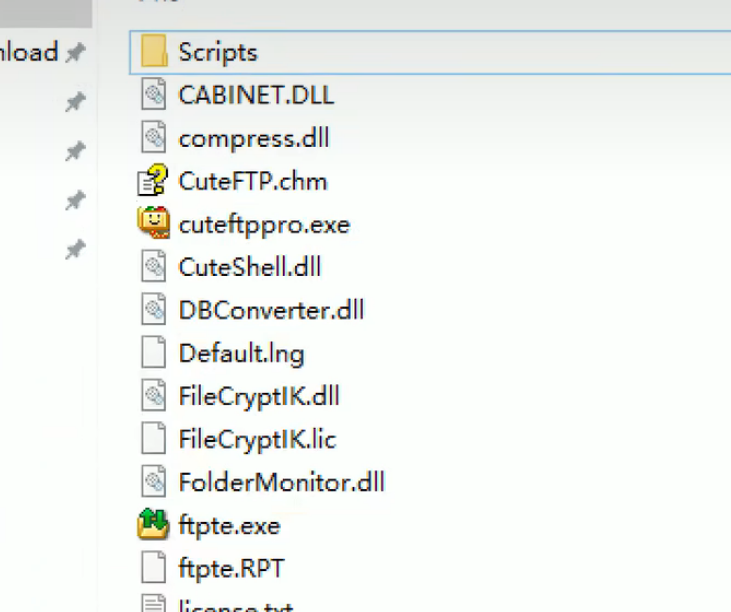Click the pin icon beside the Download item
The height and width of the screenshot is (612, 731).
tap(76, 52)
